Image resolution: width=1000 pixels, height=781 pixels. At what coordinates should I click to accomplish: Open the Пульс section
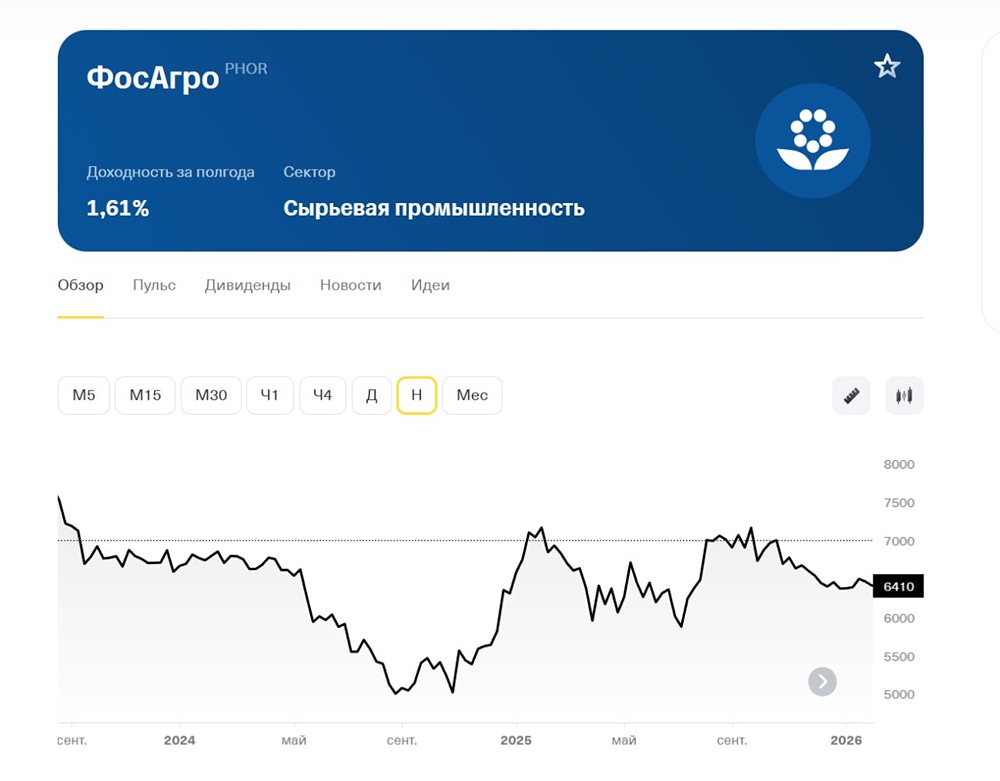pos(153,285)
